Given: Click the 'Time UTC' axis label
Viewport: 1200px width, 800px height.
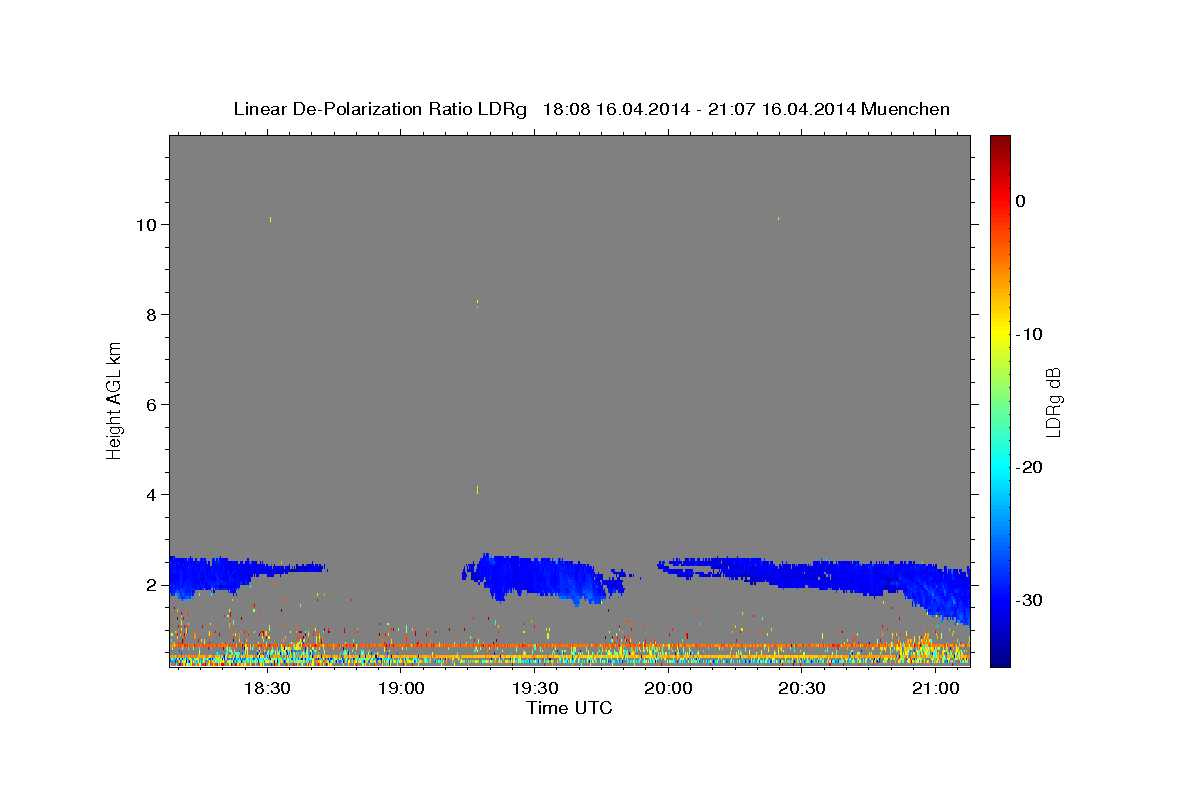Looking at the screenshot, I should [569, 708].
